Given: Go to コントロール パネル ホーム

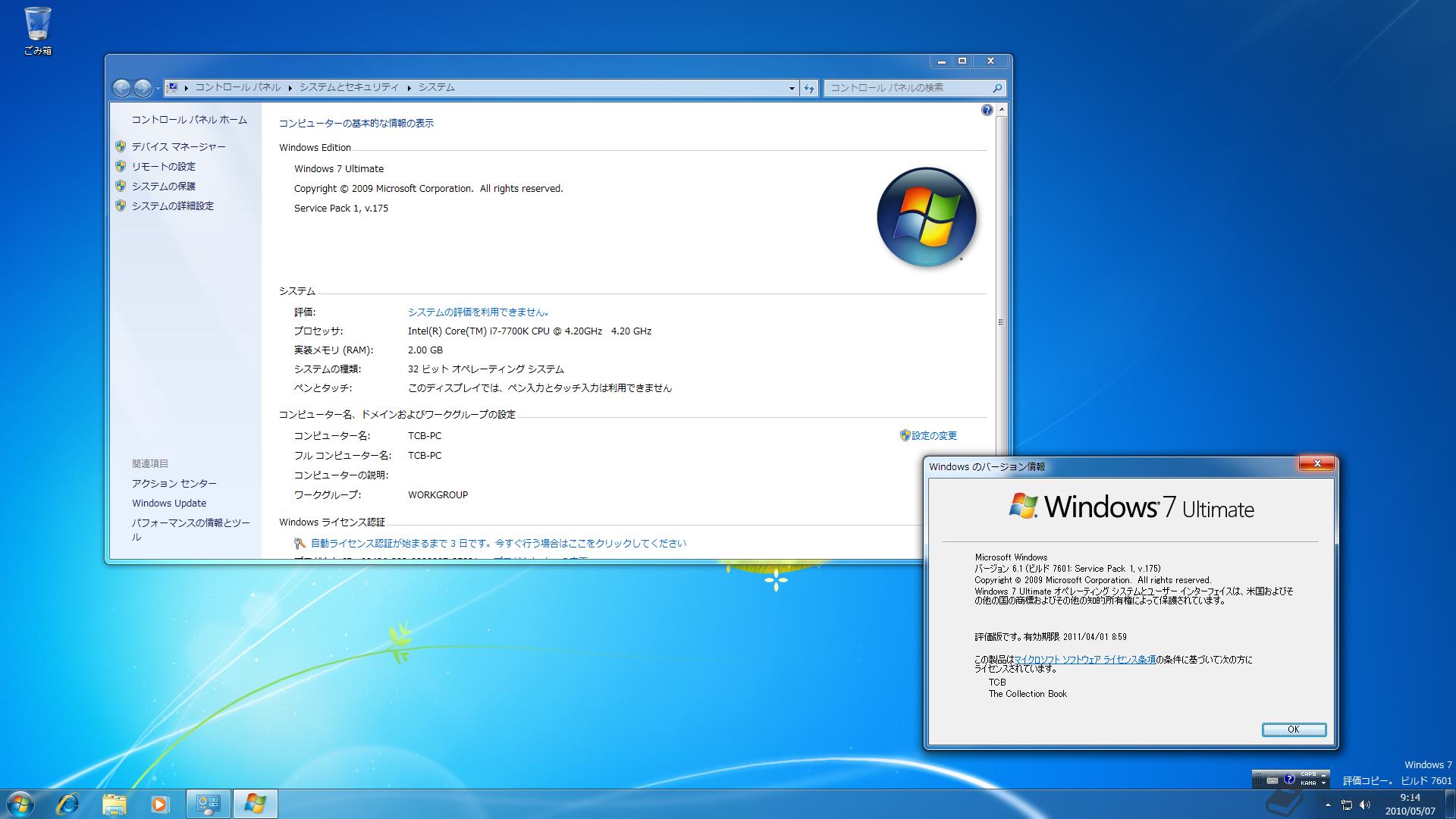Looking at the screenshot, I should point(190,120).
